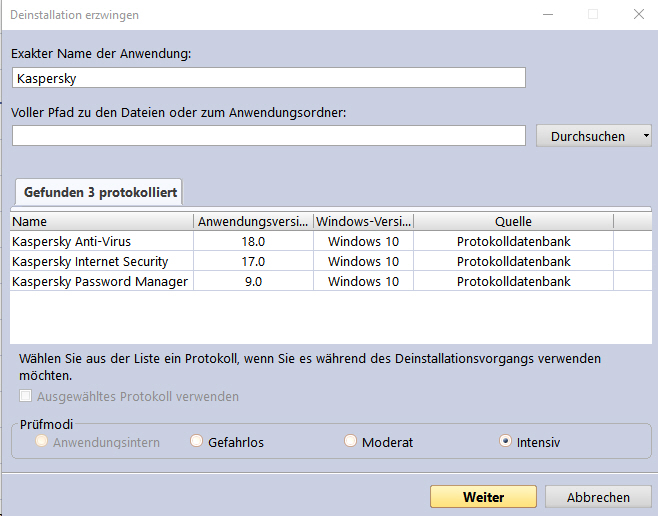
Task: Click version 18.0 cell
Action: 253,241
